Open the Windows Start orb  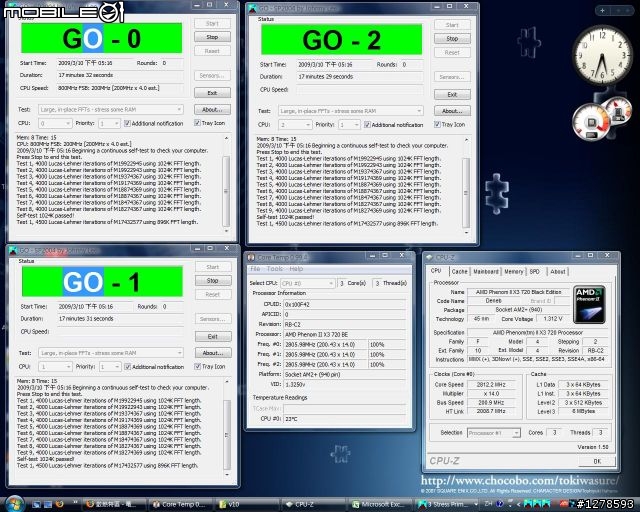14,504
